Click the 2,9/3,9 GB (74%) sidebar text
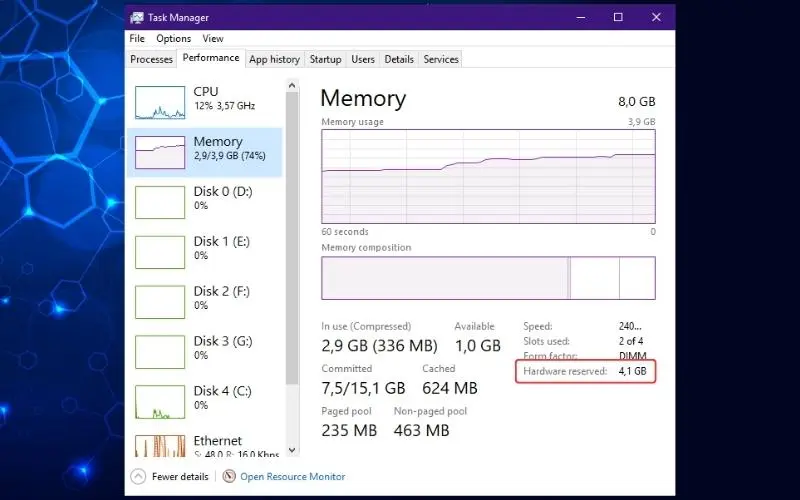The image size is (800, 500). (x=230, y=156)
